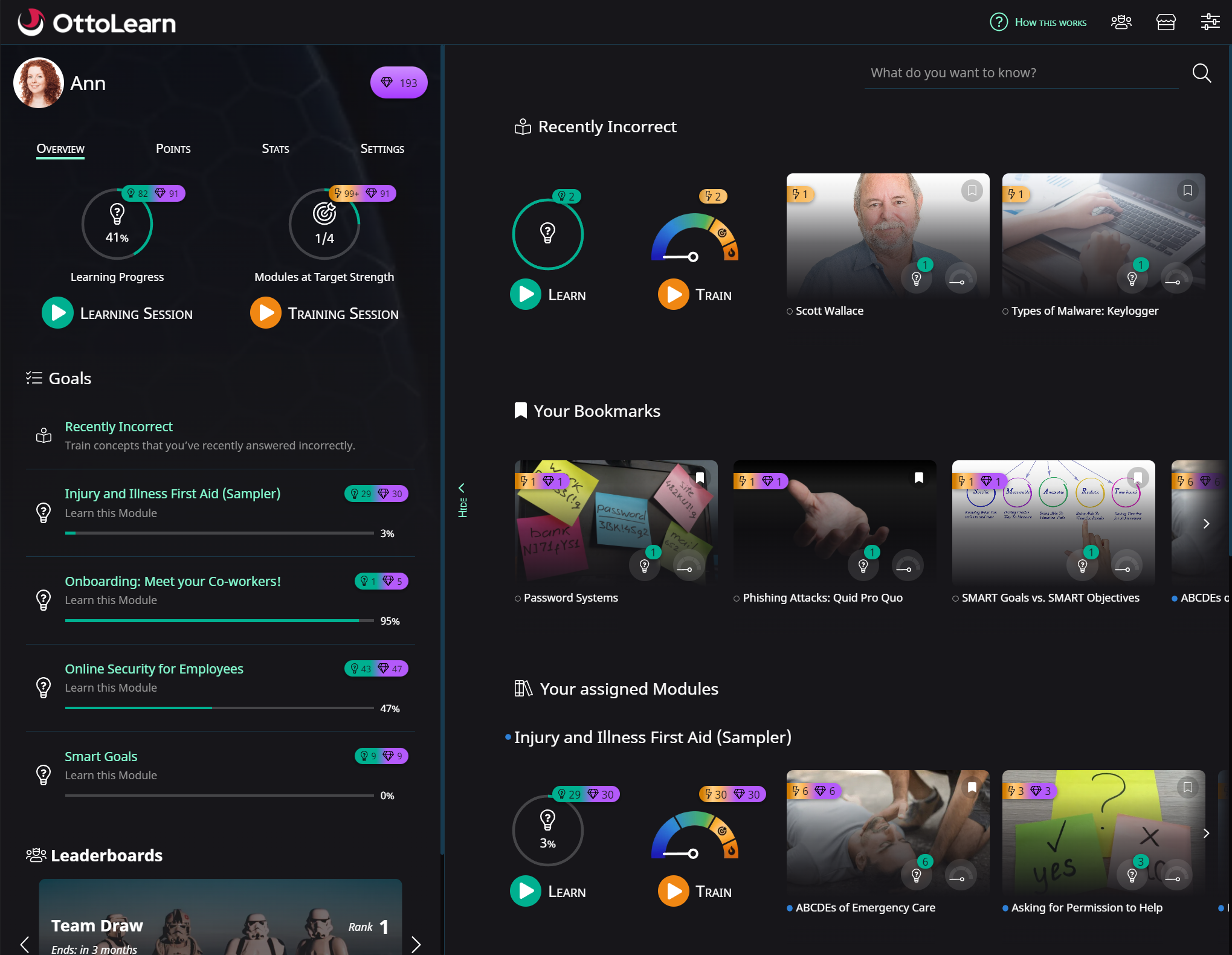This screenshot has height=955, width=1232.
Task: Toggle bookmark on ABCDEs of Emergency Care card
Action: 972,787
